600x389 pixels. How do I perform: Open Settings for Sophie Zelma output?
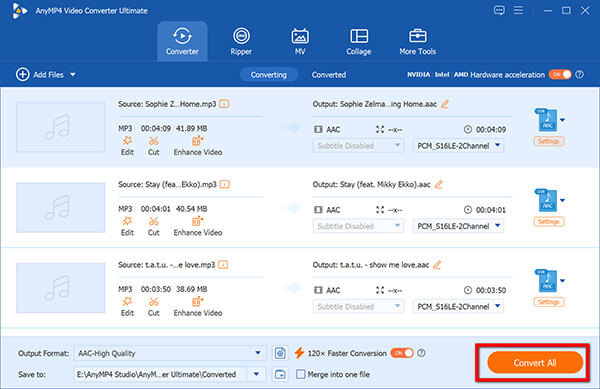tap(549, 141)
